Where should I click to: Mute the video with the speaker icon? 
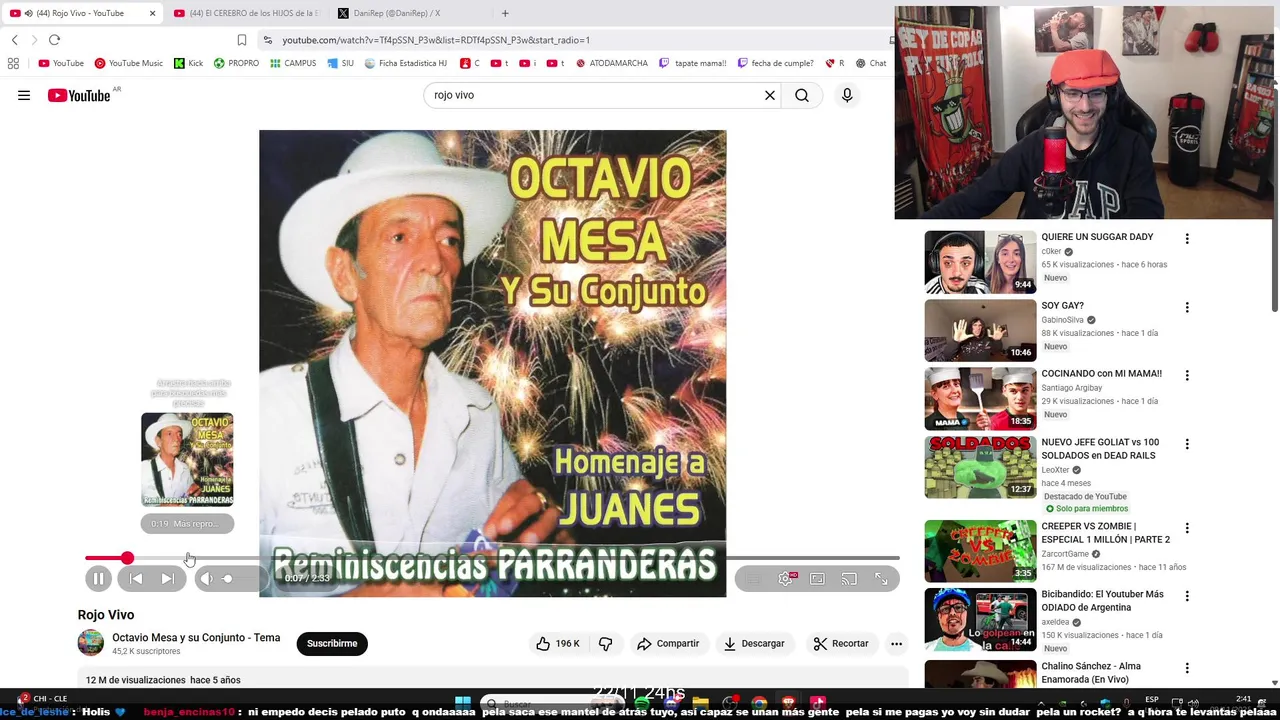coord(206,578)
